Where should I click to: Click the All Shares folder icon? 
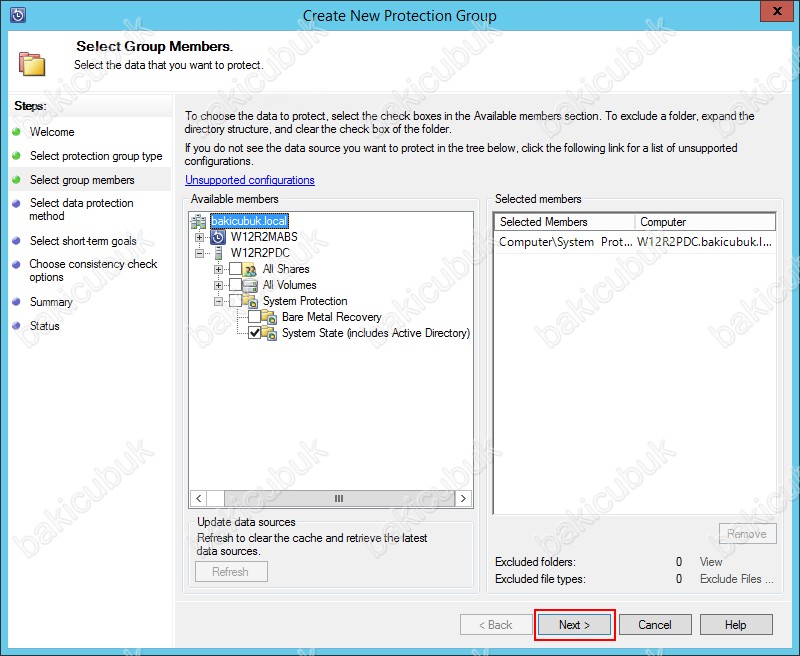pyautogui.click(x=250, y=269)
